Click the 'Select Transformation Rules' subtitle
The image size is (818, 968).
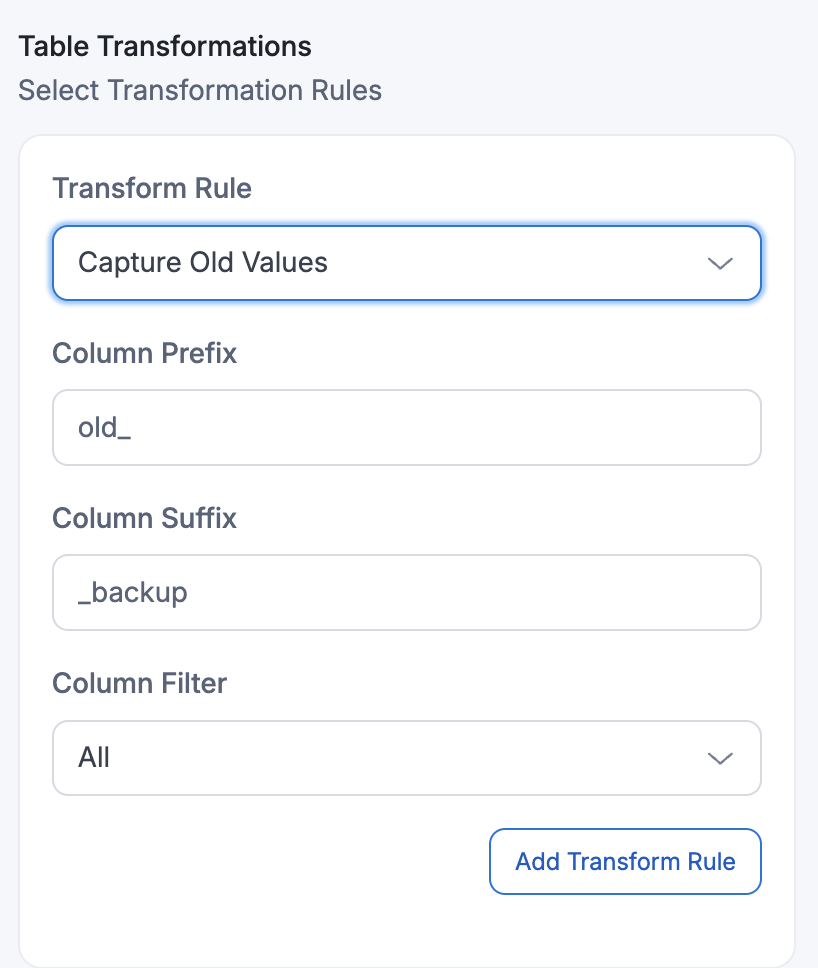click(200, 90)
